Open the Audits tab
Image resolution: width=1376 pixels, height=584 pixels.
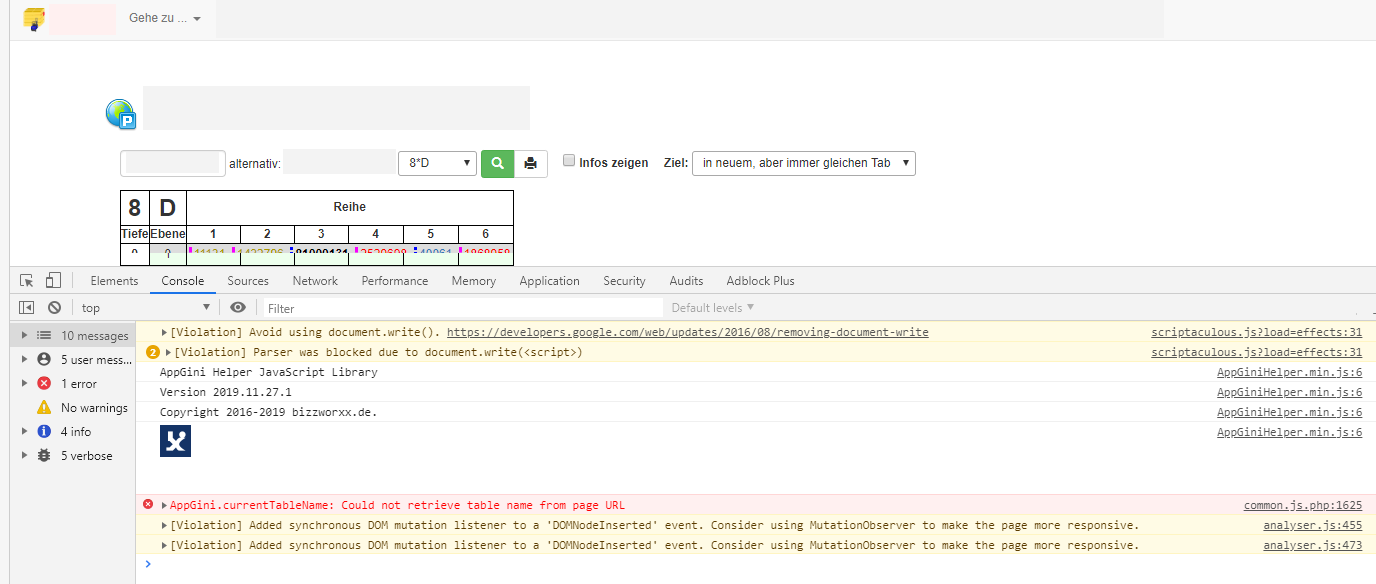(x=686, y=281)
